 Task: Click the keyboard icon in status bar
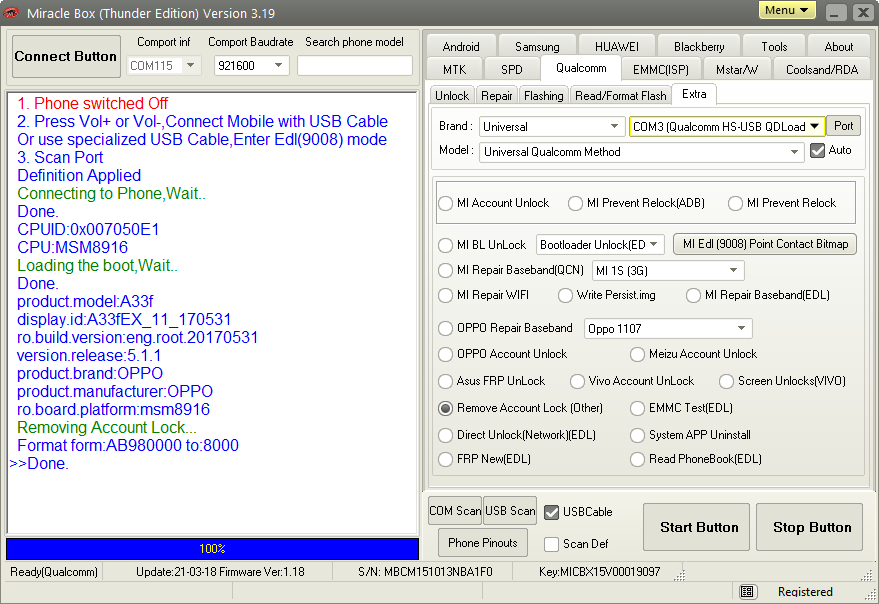click(x=747, y=592)
